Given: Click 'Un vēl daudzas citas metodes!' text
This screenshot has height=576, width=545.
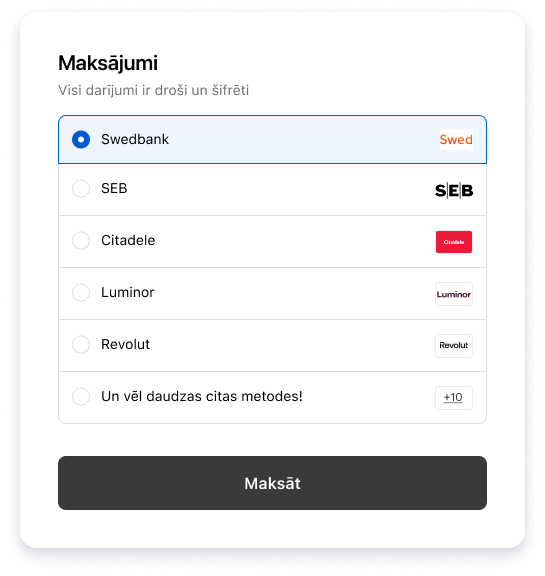Looking at the screenshot, I should click(x=202, y=396).
